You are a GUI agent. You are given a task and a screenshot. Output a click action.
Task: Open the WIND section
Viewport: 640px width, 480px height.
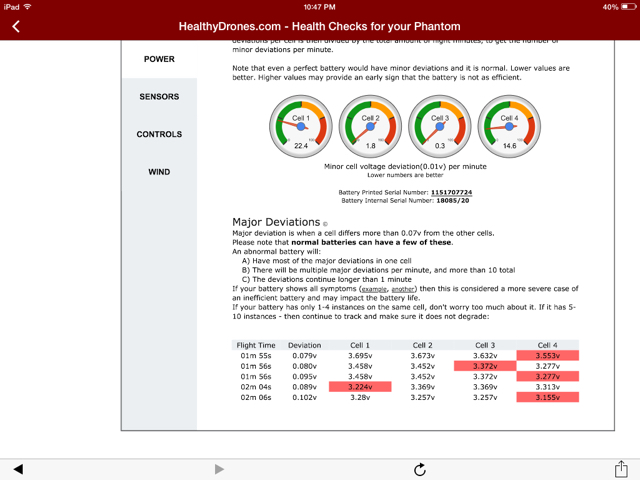(159, 172)
